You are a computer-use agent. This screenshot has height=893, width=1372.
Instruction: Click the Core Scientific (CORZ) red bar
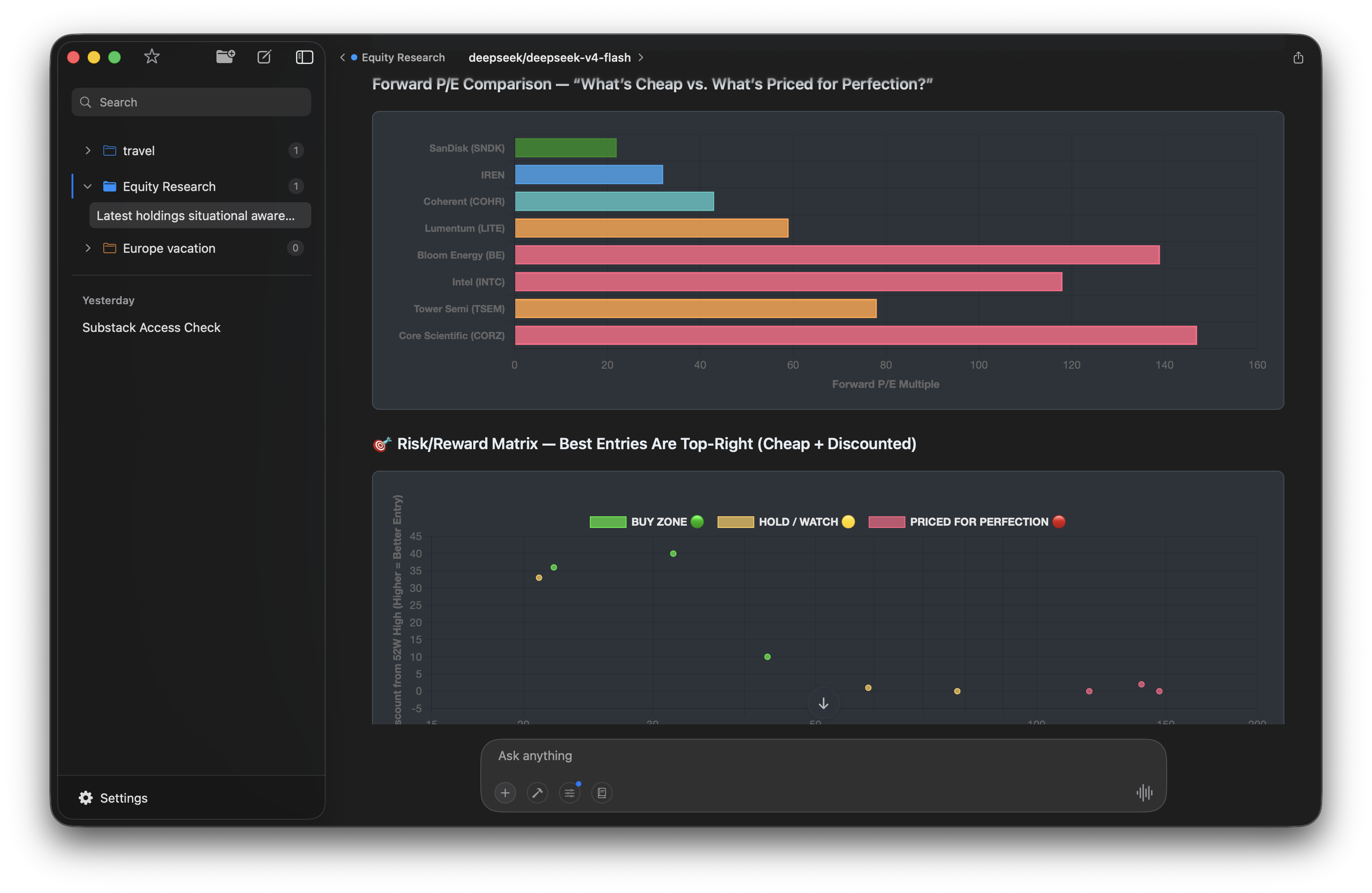pyautogui.click(x=856, y=335)
